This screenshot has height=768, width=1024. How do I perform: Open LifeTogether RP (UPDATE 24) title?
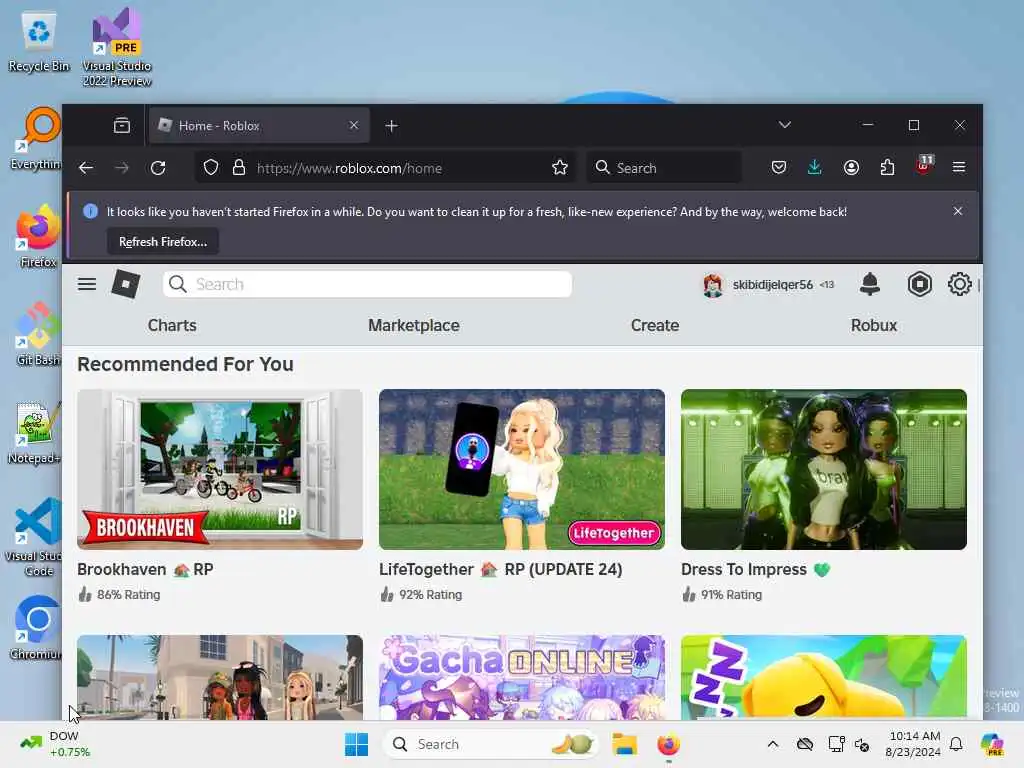click(x=500, y=569)
